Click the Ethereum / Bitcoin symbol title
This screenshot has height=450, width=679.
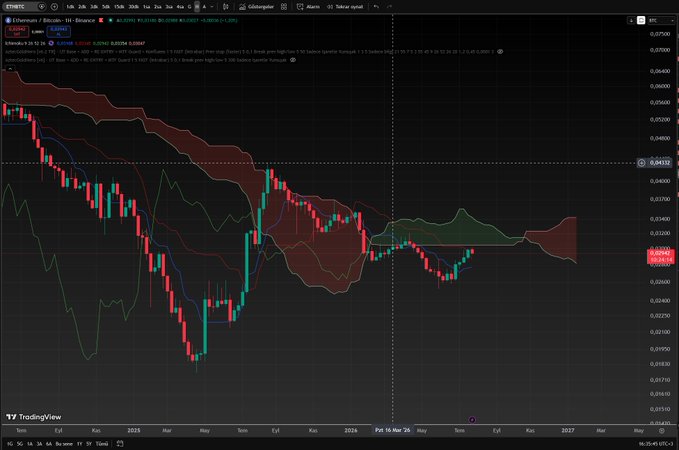tap(54, 20)
